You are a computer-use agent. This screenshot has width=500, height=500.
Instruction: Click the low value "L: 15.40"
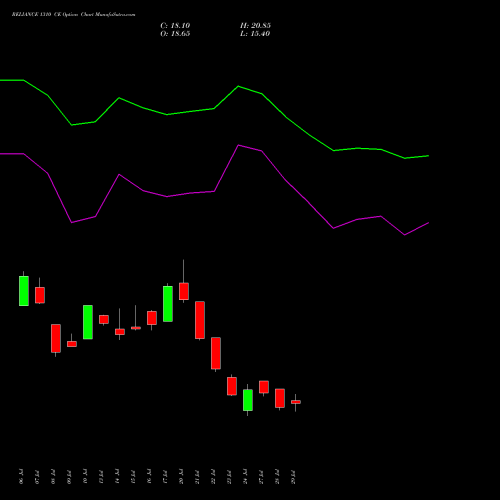[255, 34]
